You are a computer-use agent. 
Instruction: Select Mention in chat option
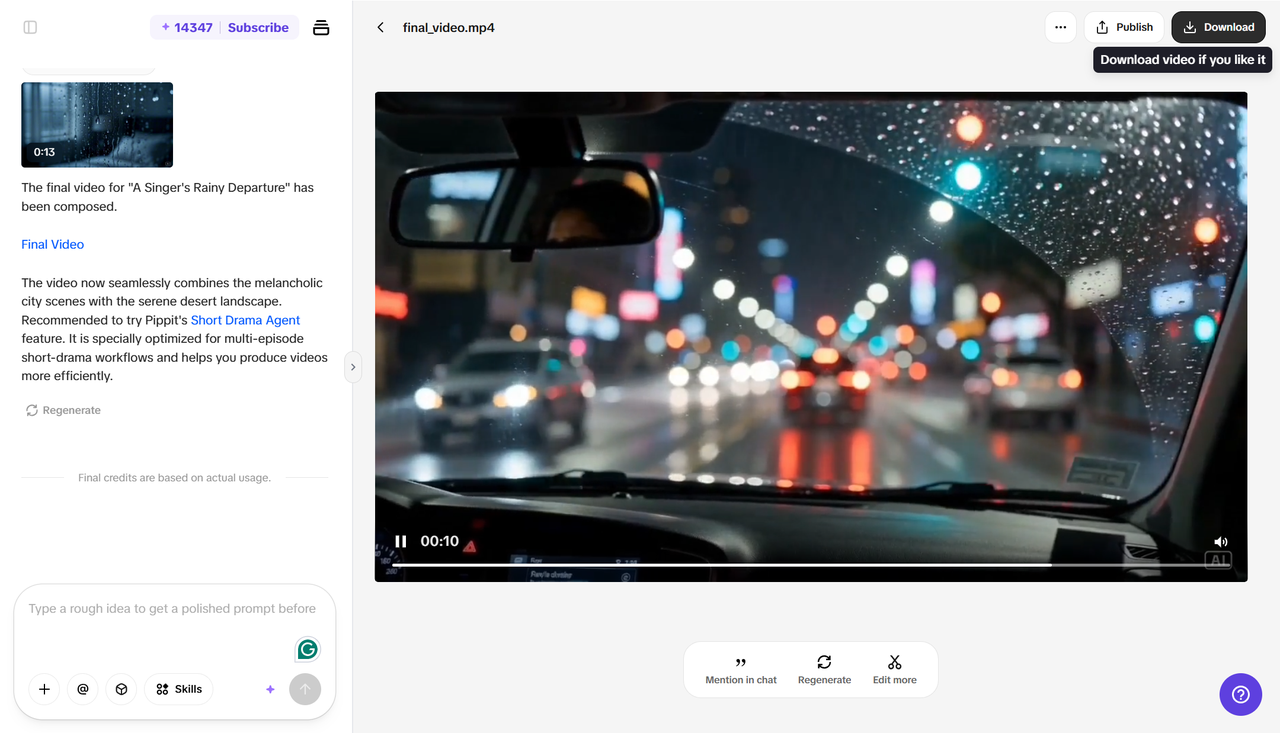coord(741,670)
